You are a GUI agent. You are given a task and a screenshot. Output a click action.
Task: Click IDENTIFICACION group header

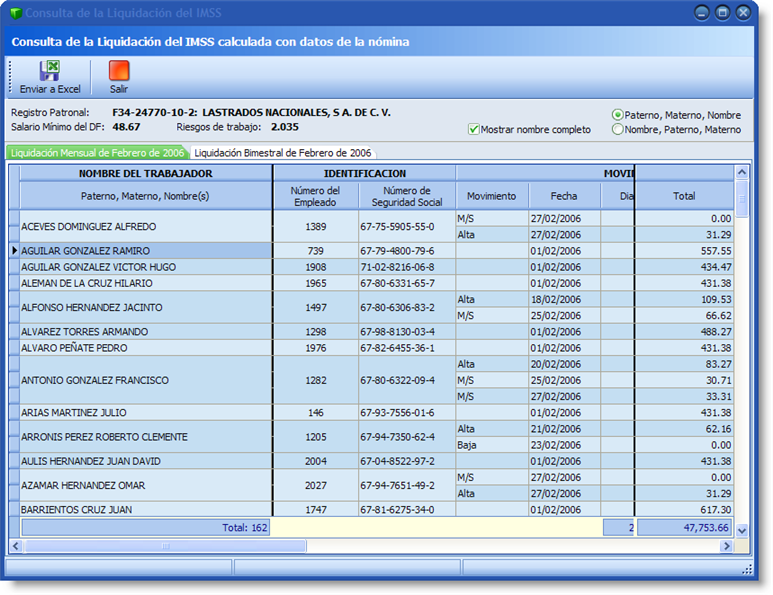click(365, 174)
